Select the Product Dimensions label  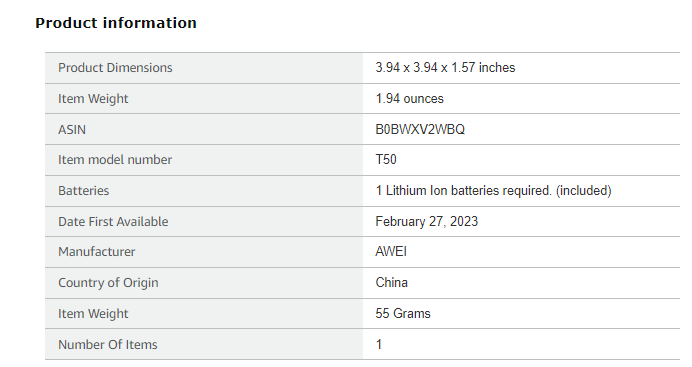(x=115, y=67)
